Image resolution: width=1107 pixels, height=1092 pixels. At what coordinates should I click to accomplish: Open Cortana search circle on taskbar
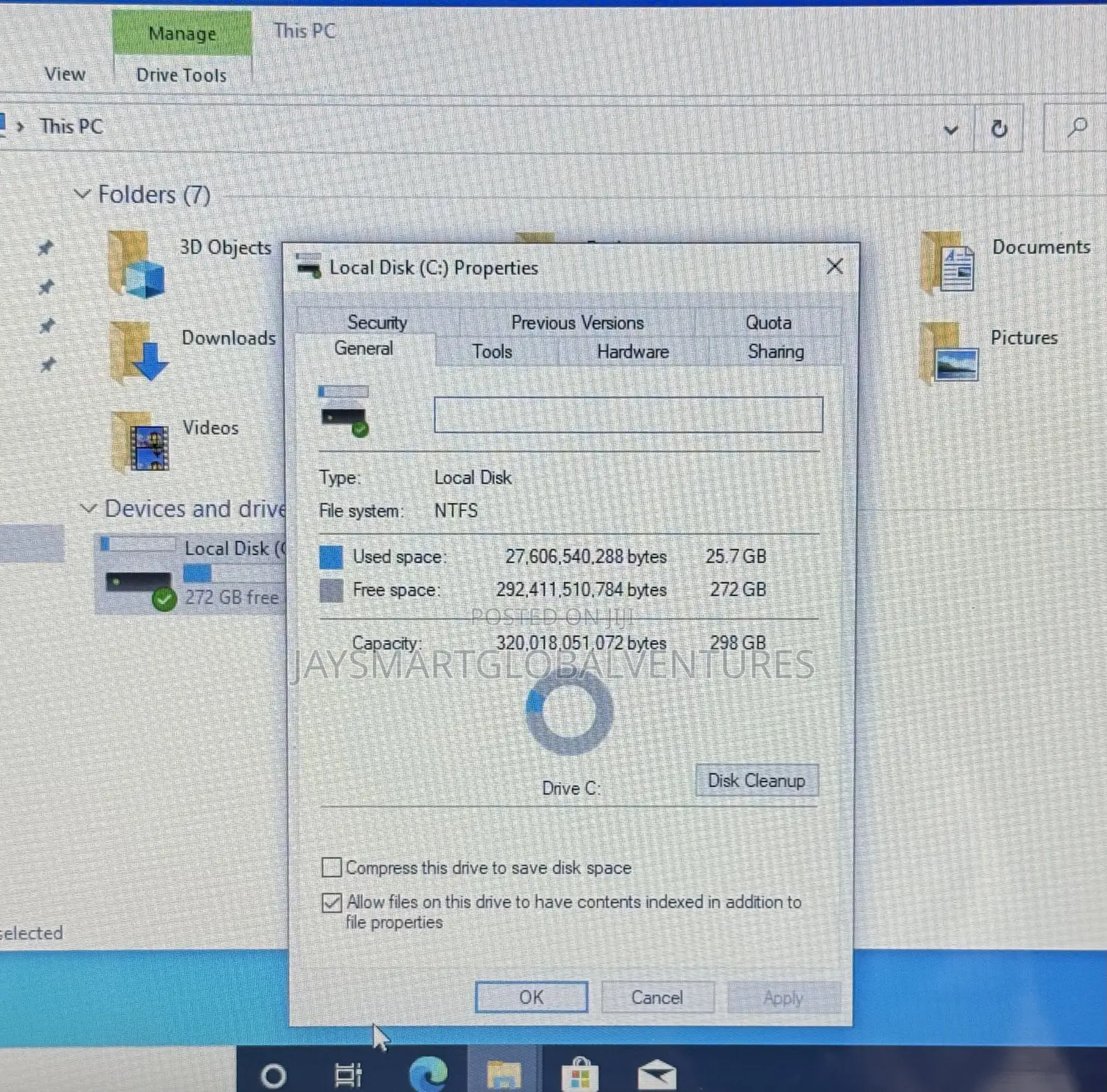click(x=273, y=1075)
